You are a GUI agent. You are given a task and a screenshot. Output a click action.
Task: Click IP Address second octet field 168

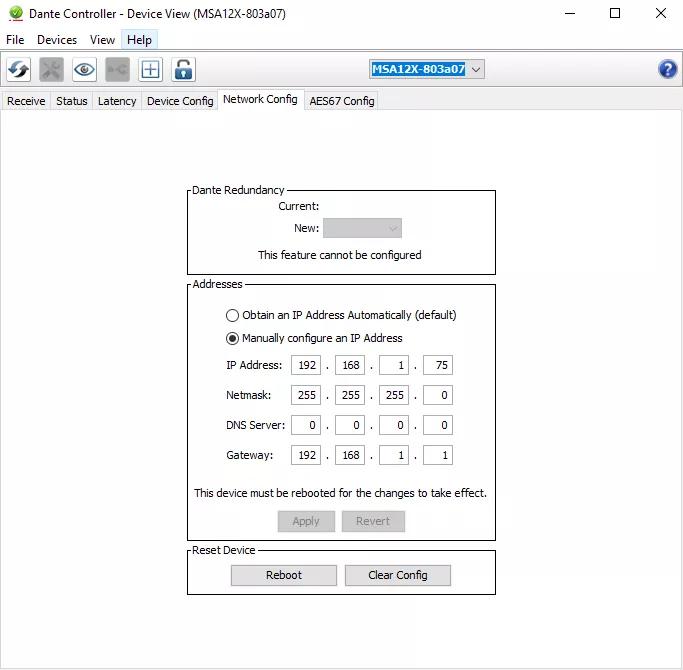[350, 365]
